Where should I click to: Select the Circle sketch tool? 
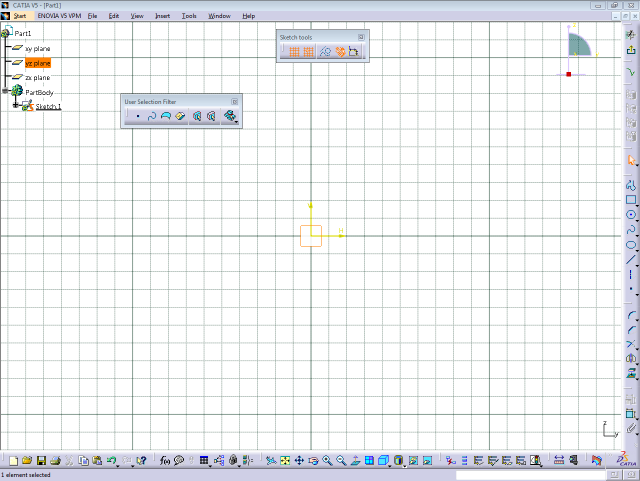click(x=631, y=214)
